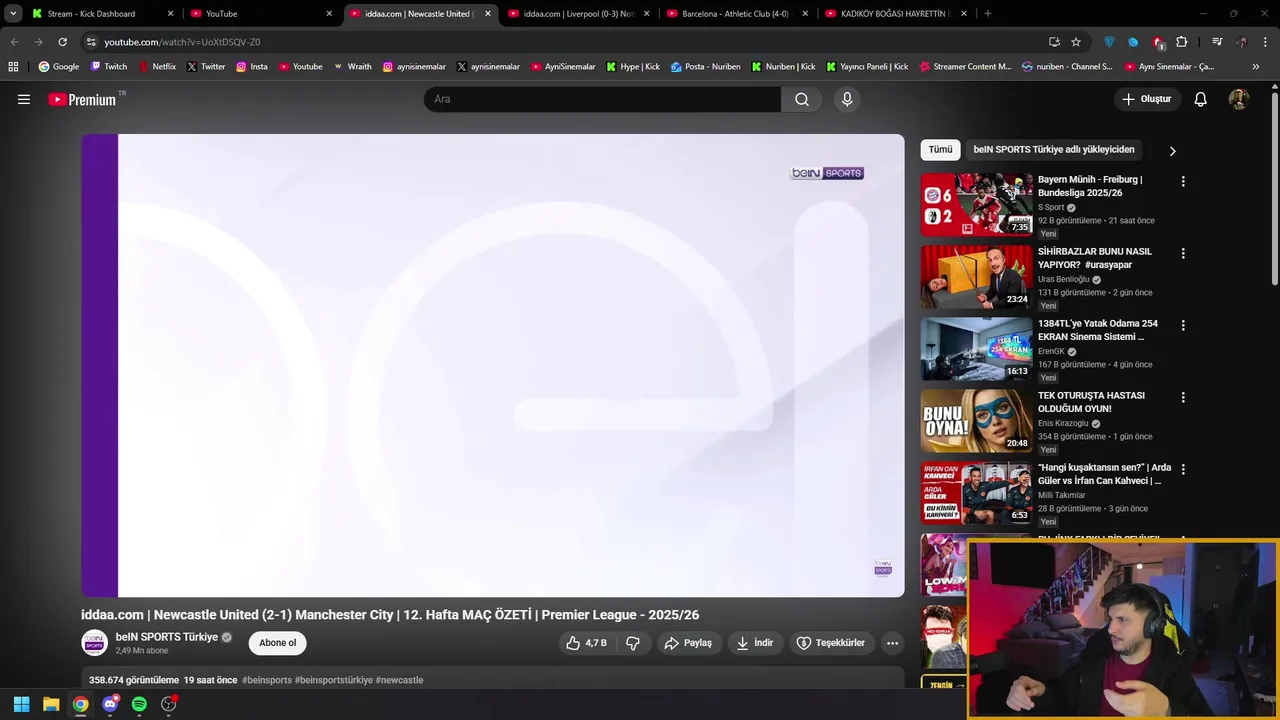Open TEK OTURUŞTA HASTASI OLDUĞUM OYUN thumbnail
The height and width of the screenshot is (720, 1280).
coord(976,420)
